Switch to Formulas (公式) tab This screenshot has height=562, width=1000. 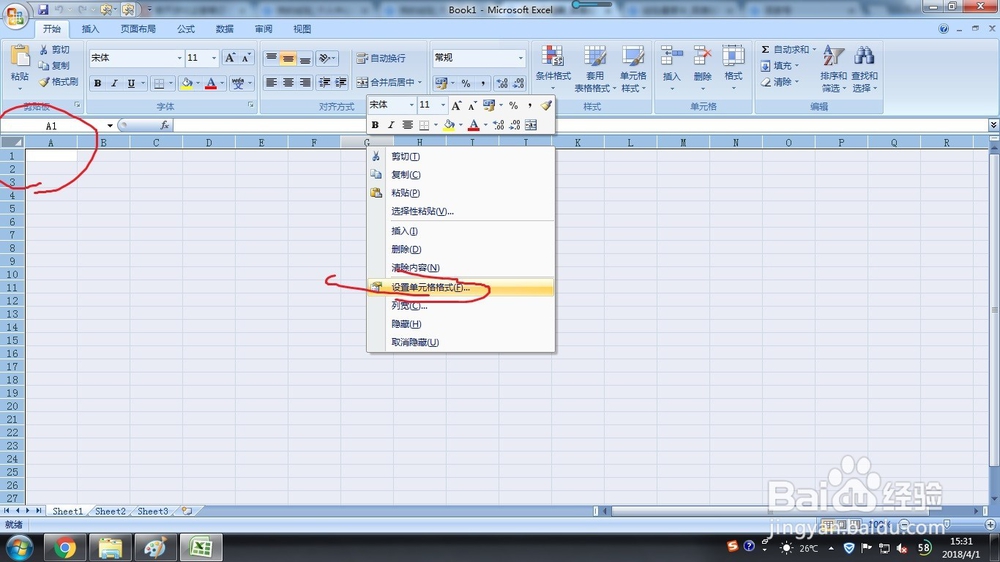click(186, 29)
